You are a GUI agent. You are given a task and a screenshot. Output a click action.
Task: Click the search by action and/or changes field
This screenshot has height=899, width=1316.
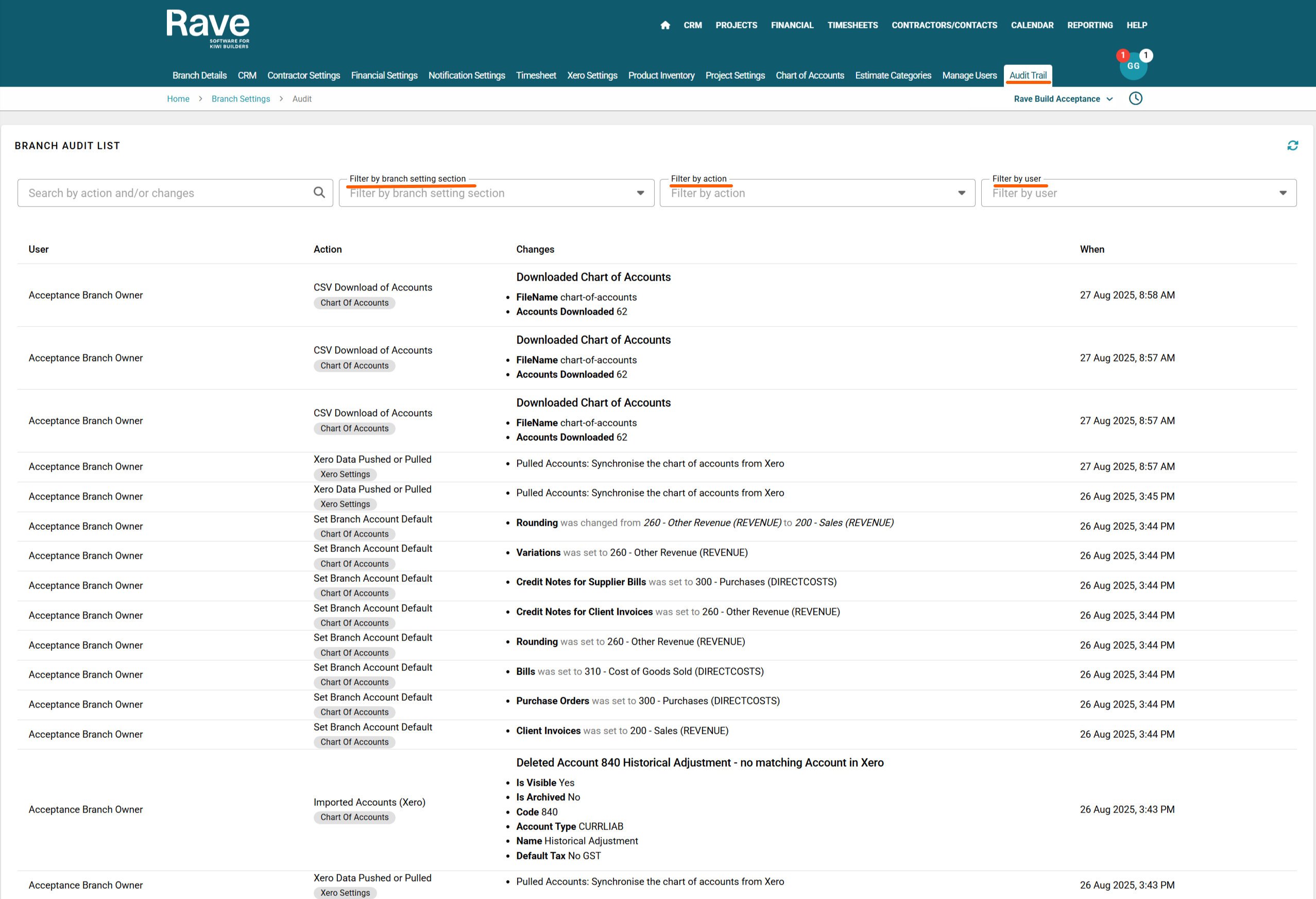point(175,193)
